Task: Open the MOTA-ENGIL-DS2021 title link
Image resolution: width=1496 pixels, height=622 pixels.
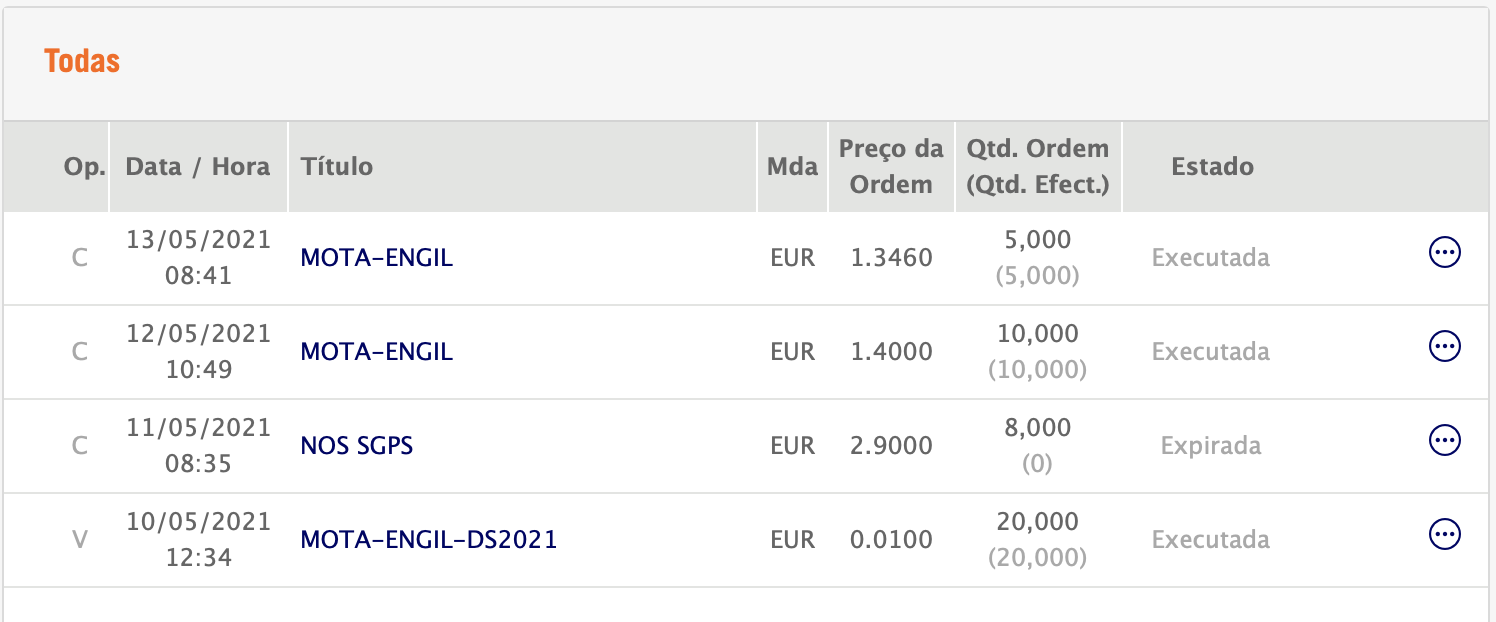Action: [429, 540]
